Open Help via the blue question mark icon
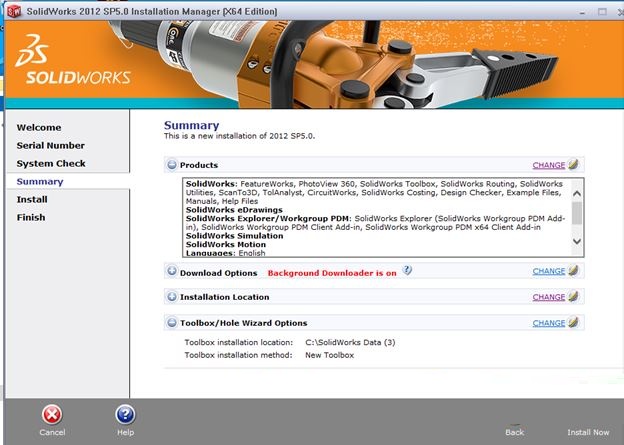The width and height of the screenshot is (624, 445). 125,415
